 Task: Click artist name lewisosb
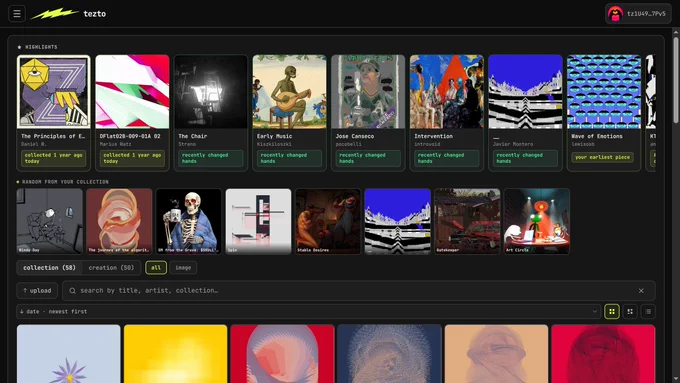583,144
